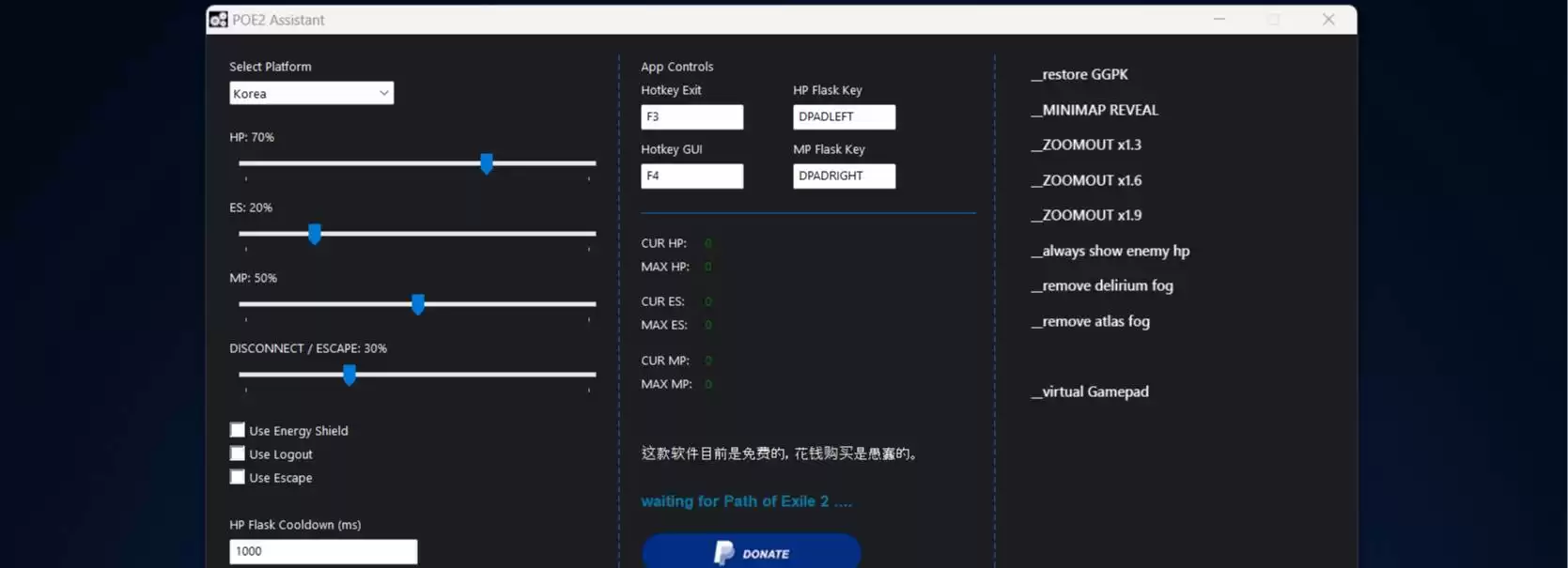
Task: Focus the HP Flask Cooldown (ms) field
Action: [323, 551]
